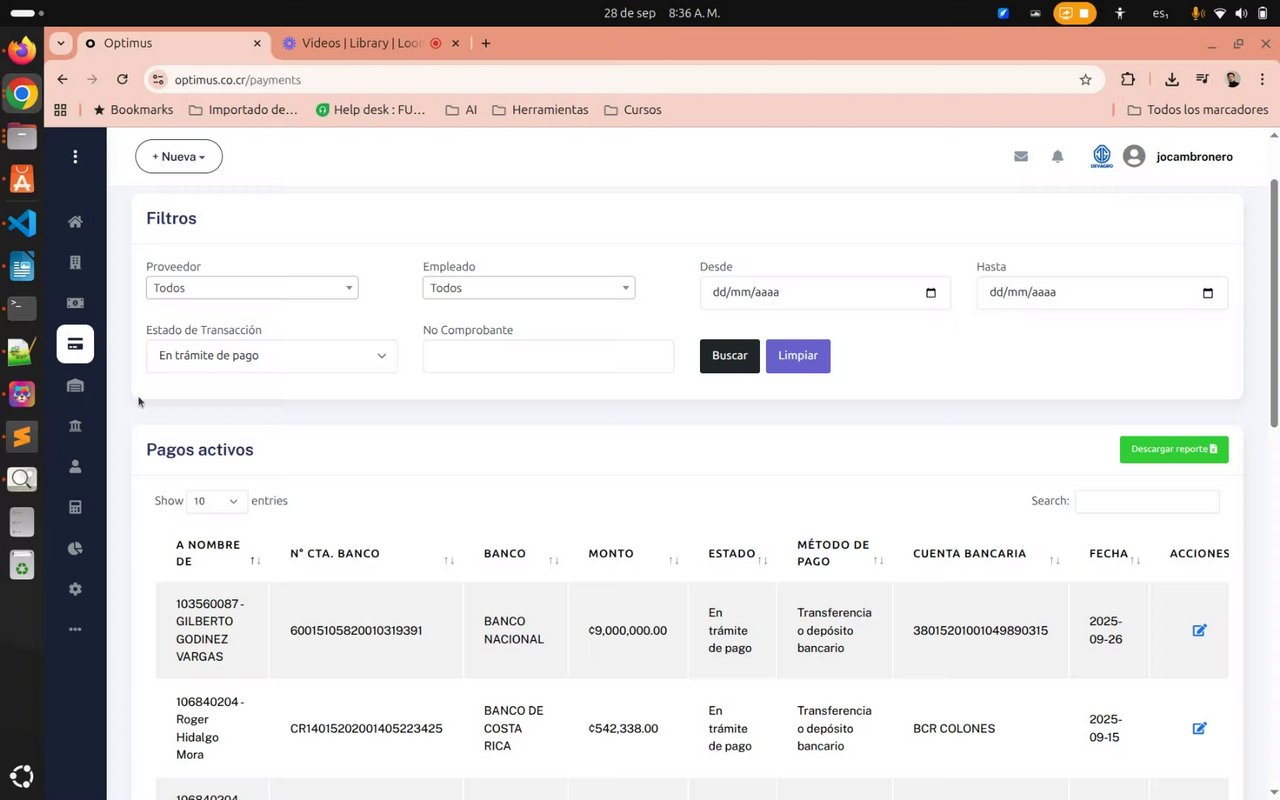Click the BCR COLONES cell
Image resolution: width=1280 pixels, height=800 pixels.
954,729
